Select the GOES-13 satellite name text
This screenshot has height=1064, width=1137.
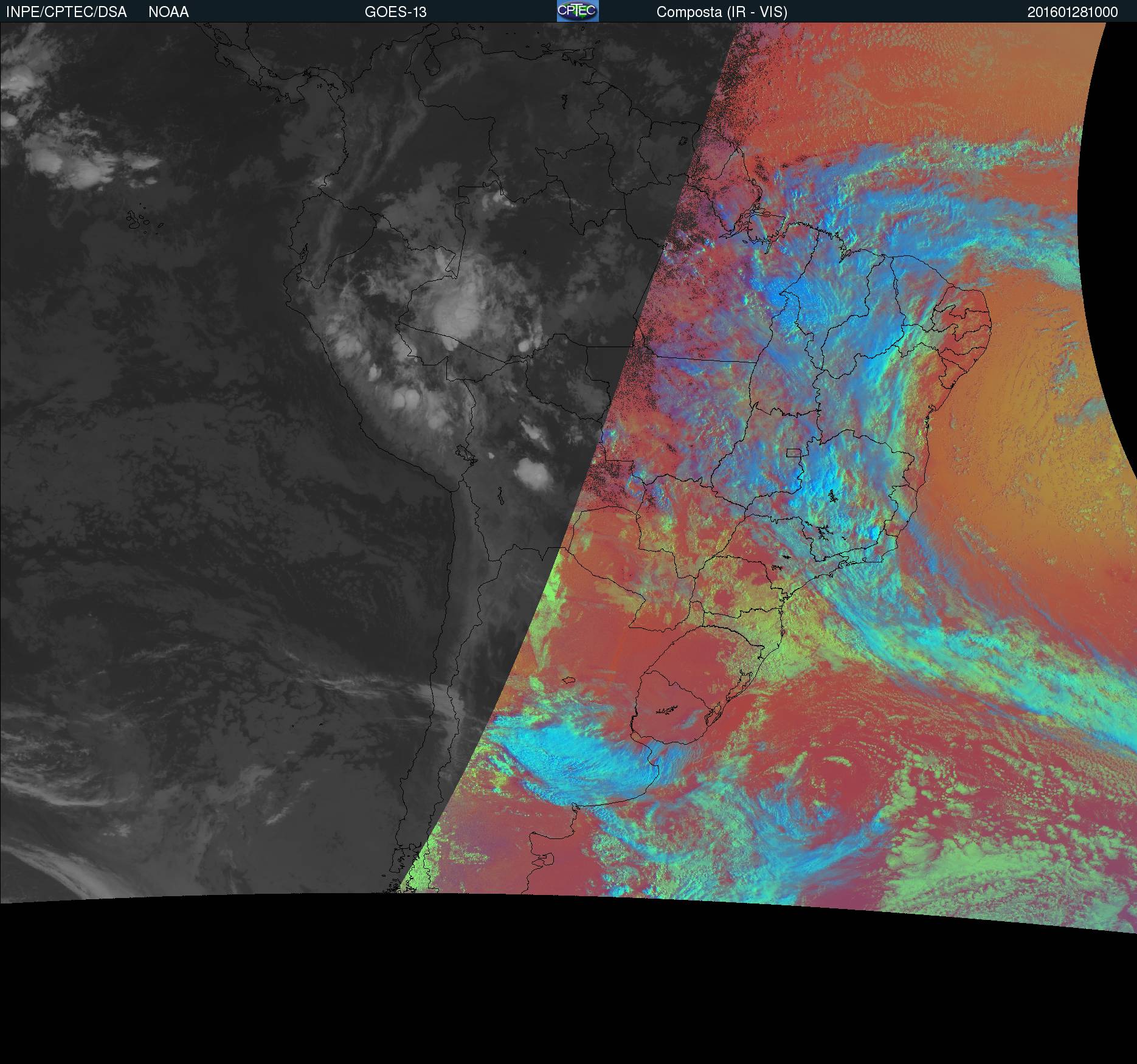[x=395, y=12]
